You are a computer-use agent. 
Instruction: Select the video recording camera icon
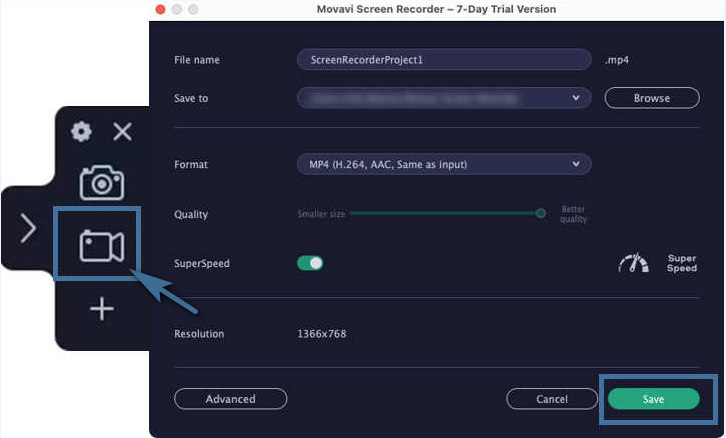point(102,245)
